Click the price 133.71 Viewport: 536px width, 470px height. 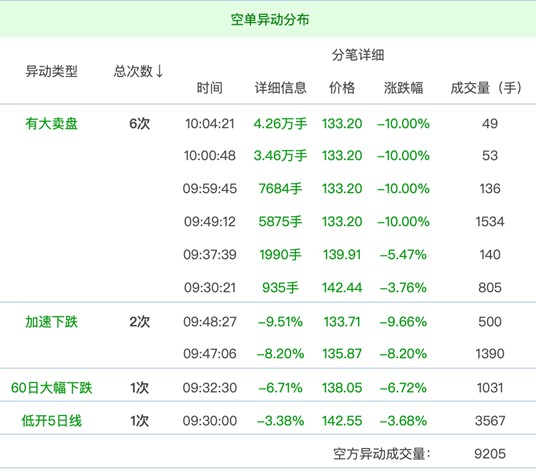pyautogui.click(x=342, y=322)
